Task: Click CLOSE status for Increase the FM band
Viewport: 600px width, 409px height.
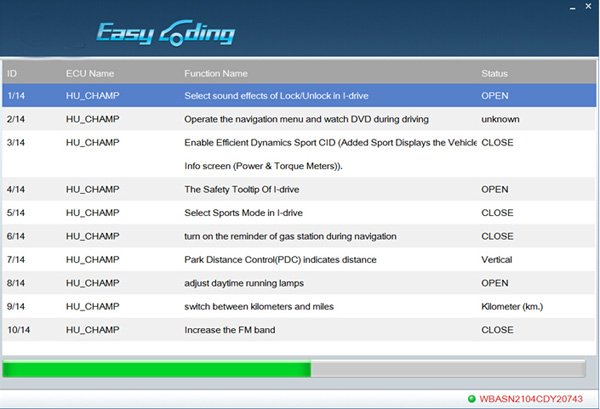Action: [x=497, y=329]
